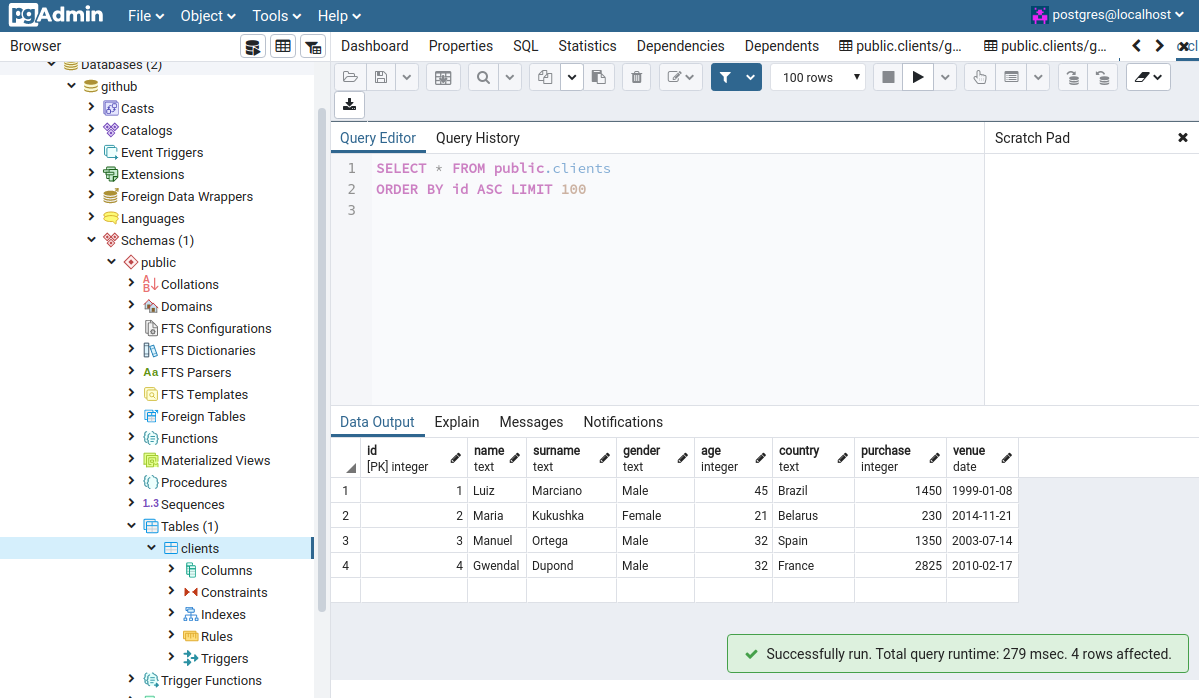Click the Dependents tab
This screenshot has width=1199, height=698.
pos(781,46)
